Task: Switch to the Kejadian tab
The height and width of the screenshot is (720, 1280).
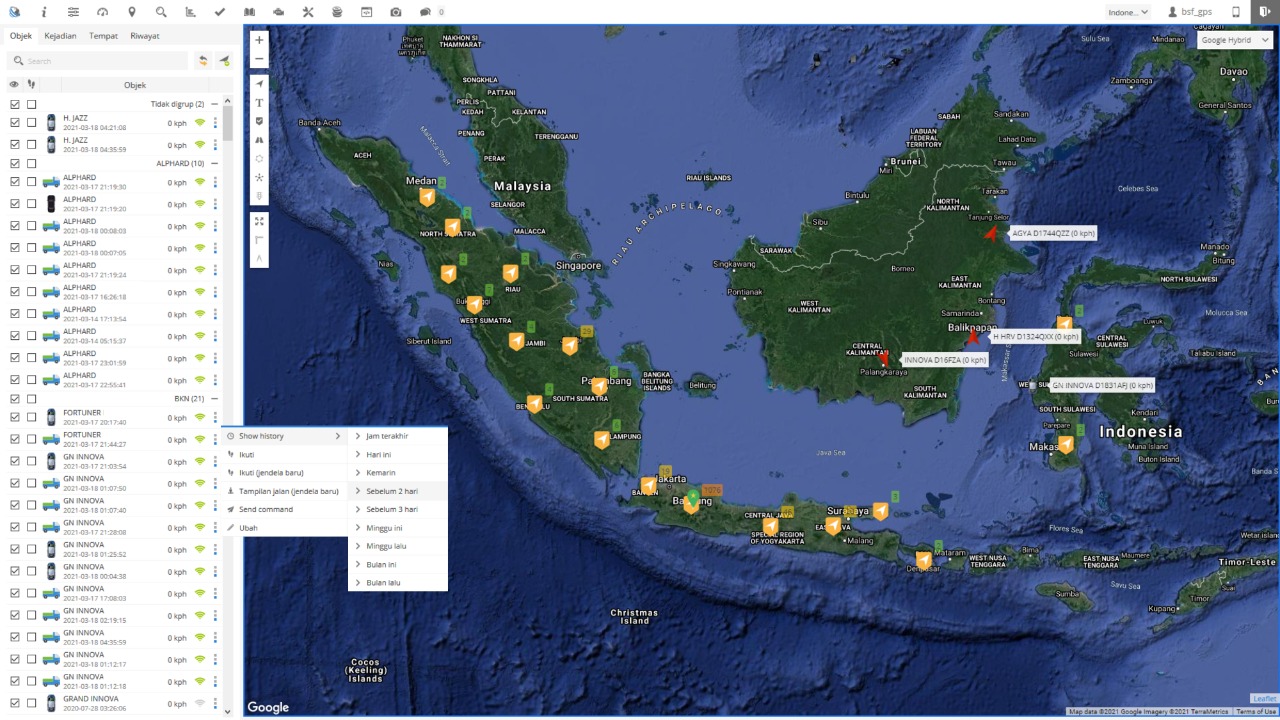Action: [x=60, y=36]
